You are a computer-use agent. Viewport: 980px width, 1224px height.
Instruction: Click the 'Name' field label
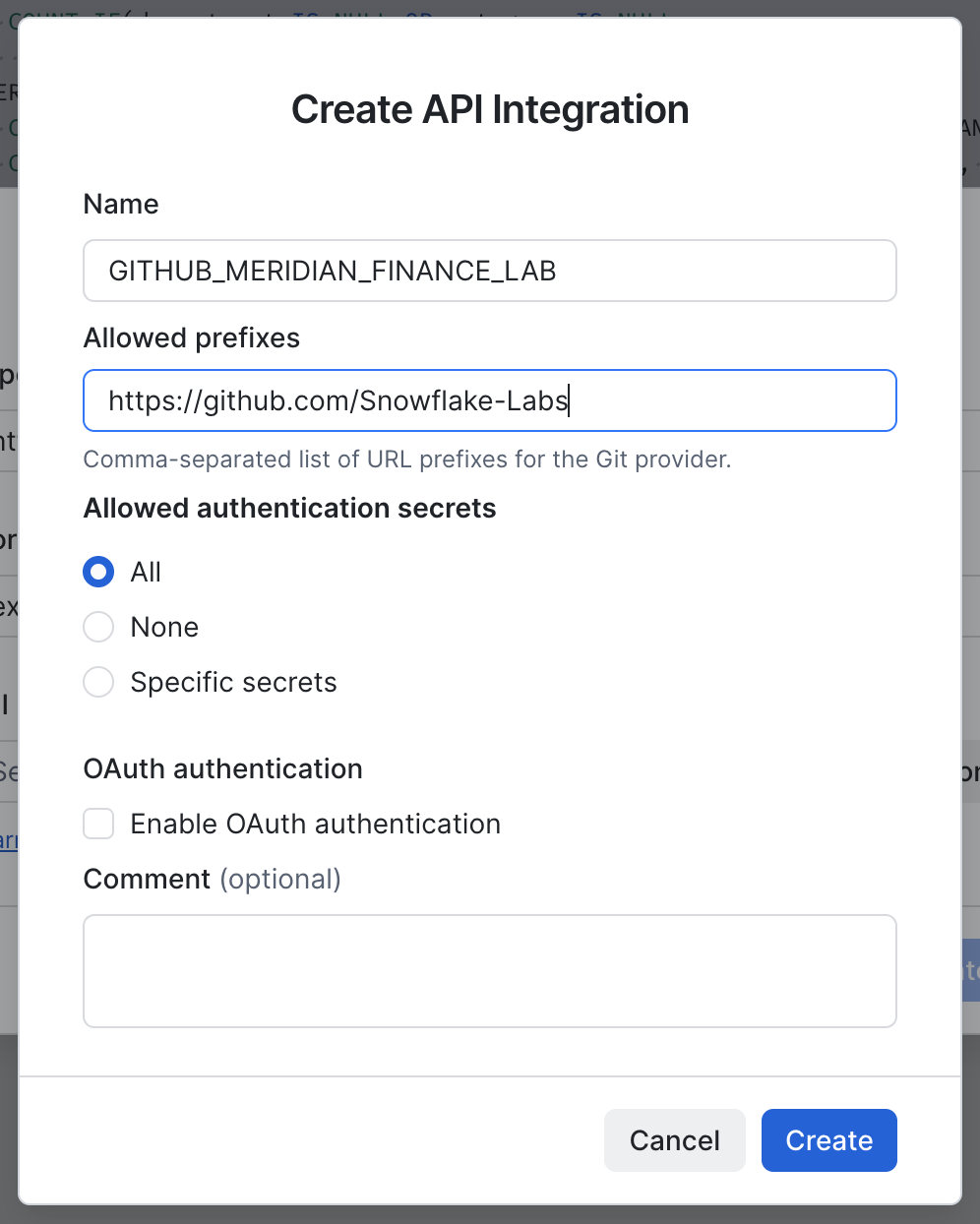coord(121,204)
